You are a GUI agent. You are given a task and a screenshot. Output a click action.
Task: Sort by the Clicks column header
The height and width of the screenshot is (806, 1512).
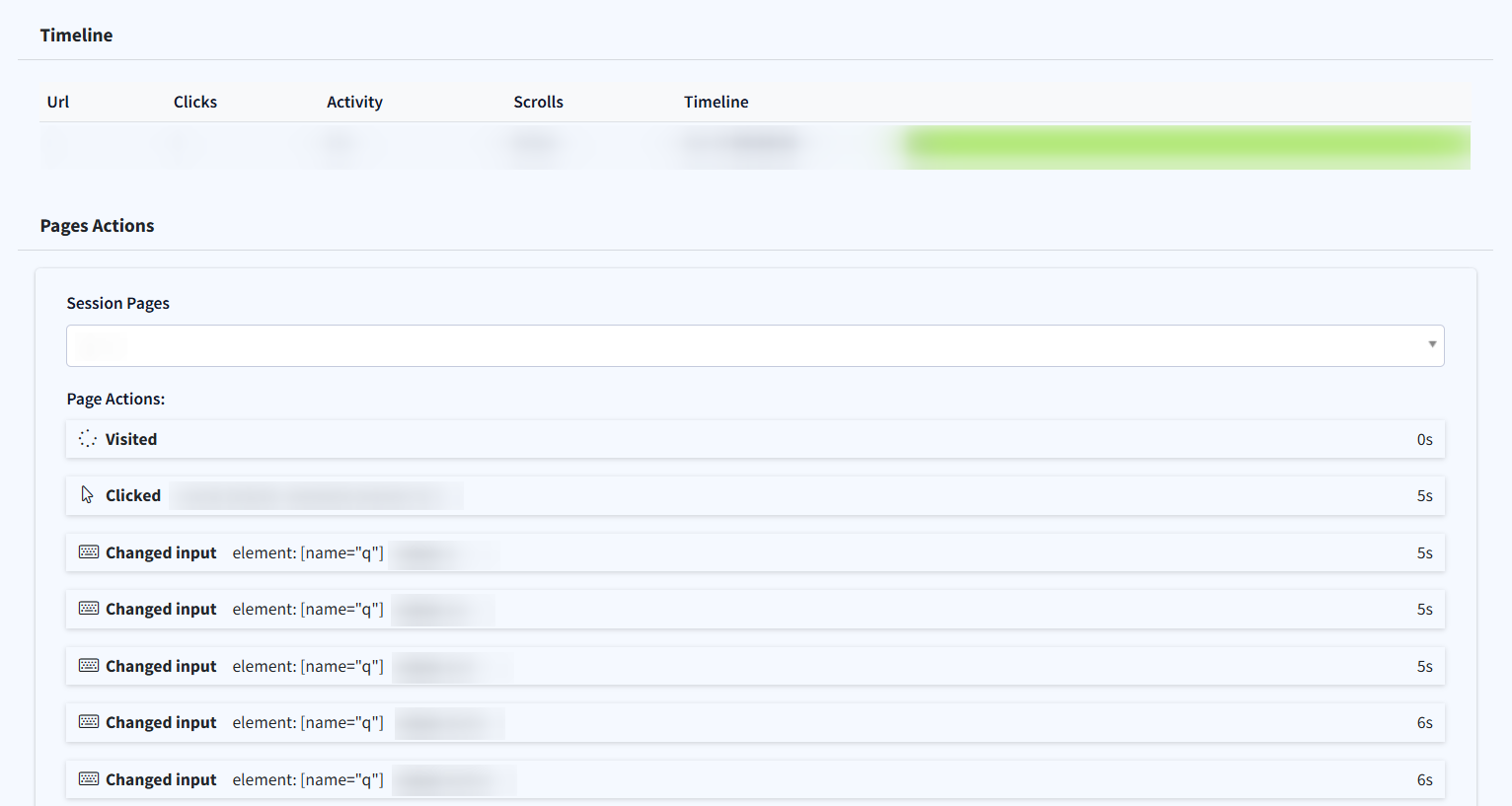tap(195, 102)
